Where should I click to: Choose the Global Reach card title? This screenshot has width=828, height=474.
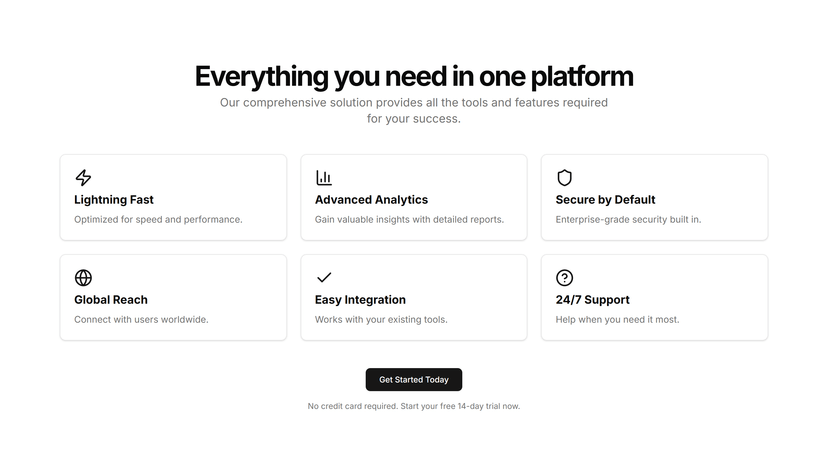(x=111, y=300)
